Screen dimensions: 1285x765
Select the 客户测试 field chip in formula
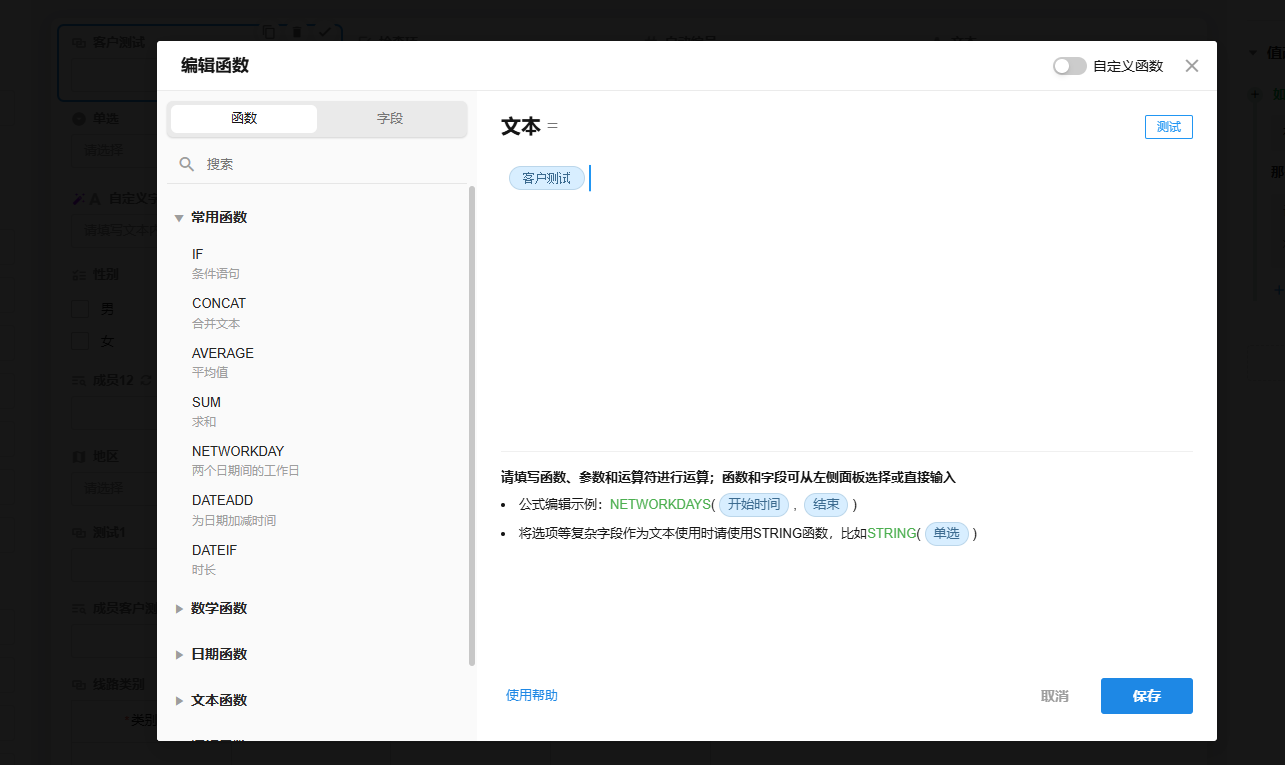(x=546, y=178)
